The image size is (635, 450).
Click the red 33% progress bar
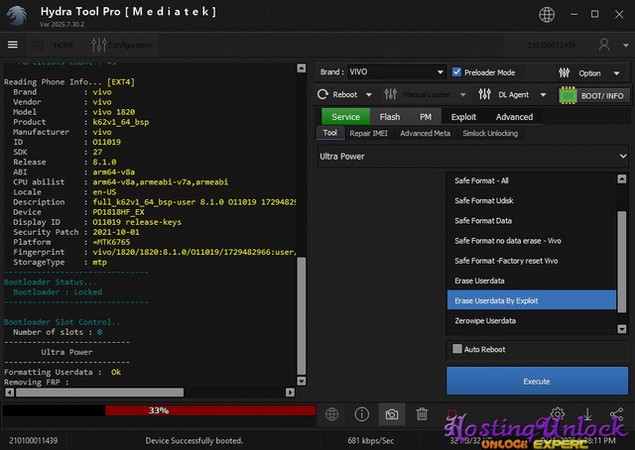coord(210,410)
